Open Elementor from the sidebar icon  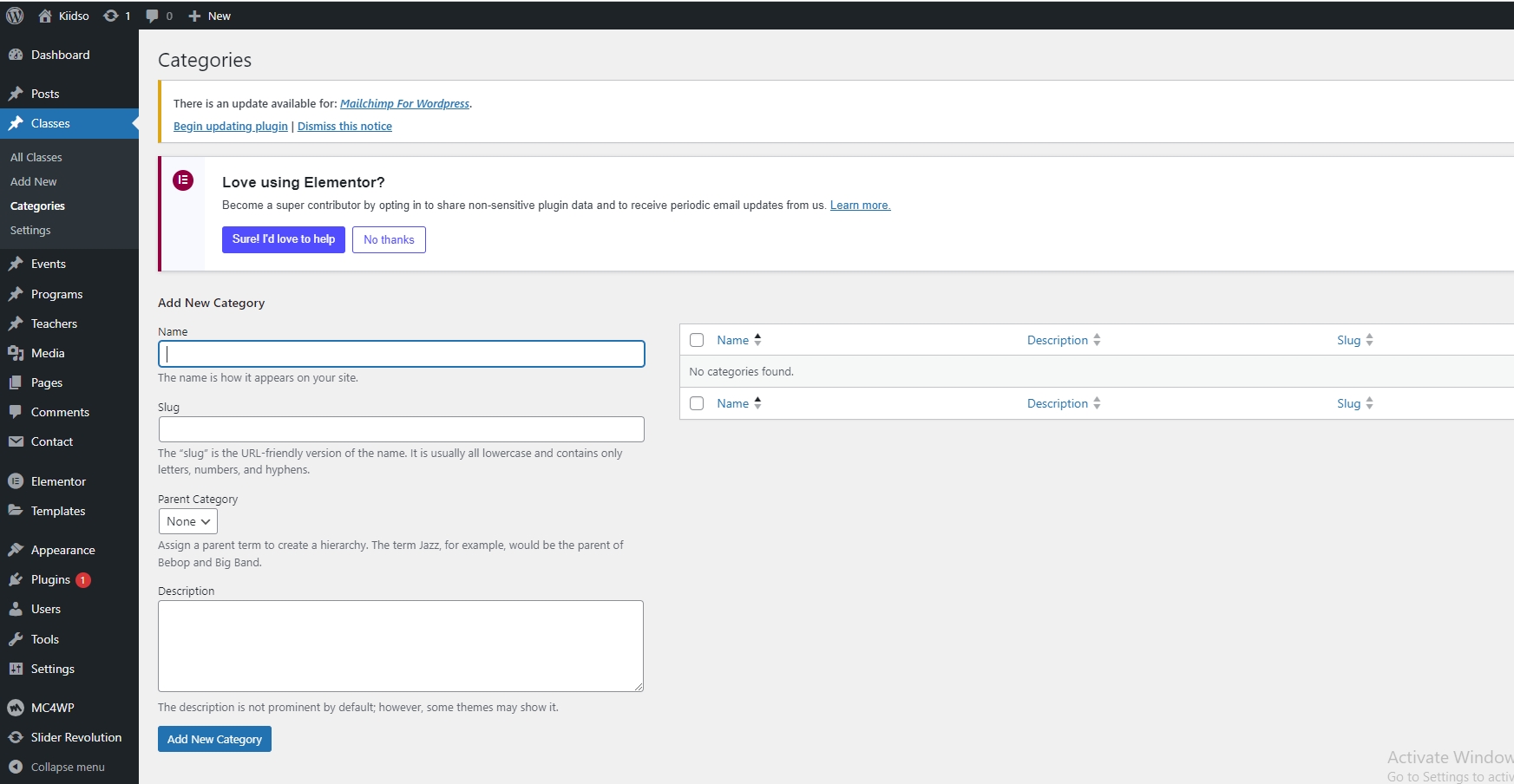click(x=16, y=481)
